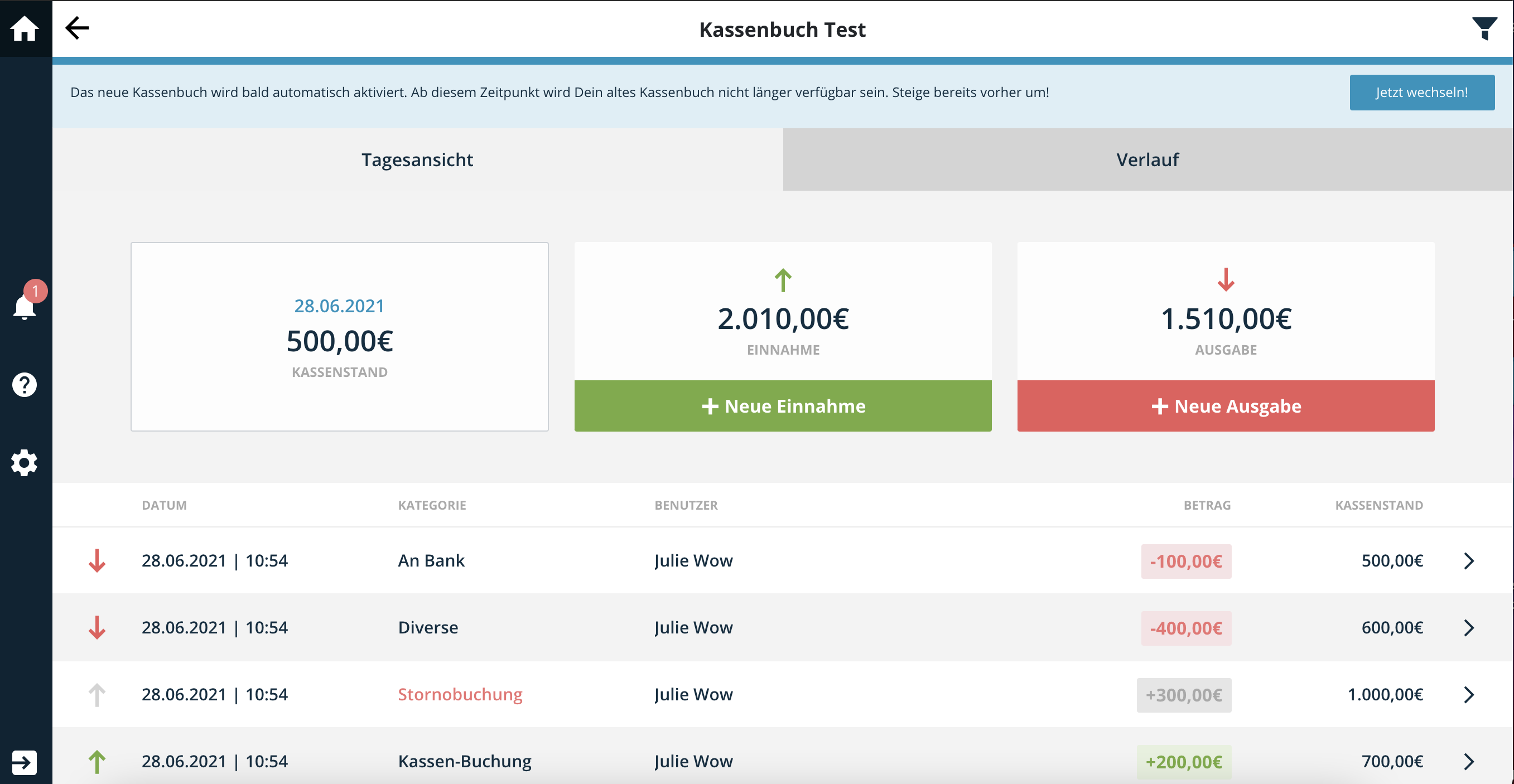Image resolution: width=1514 pixels, height=784 pixels.
Task: Click 1.000,00€ Kassenstand value in table
Action: click(1385, 695)
